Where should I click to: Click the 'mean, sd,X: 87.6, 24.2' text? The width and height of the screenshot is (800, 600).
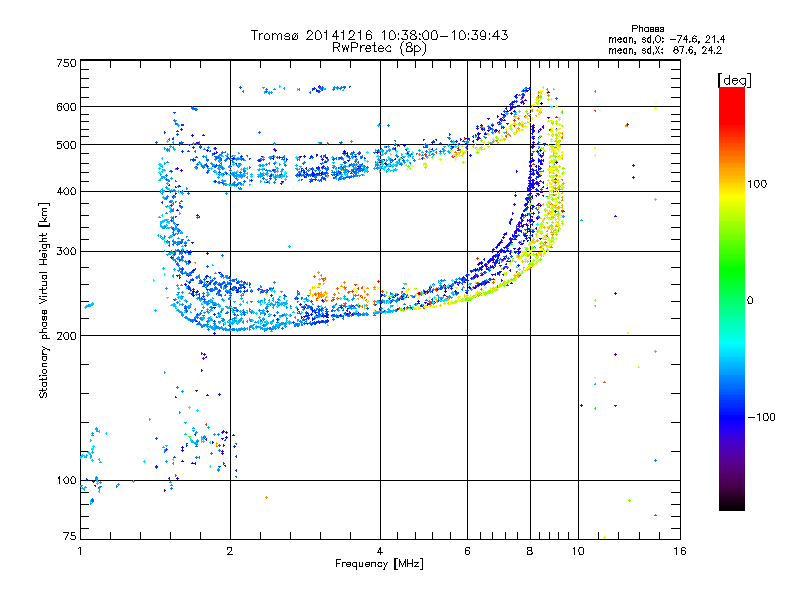point(665,50)
